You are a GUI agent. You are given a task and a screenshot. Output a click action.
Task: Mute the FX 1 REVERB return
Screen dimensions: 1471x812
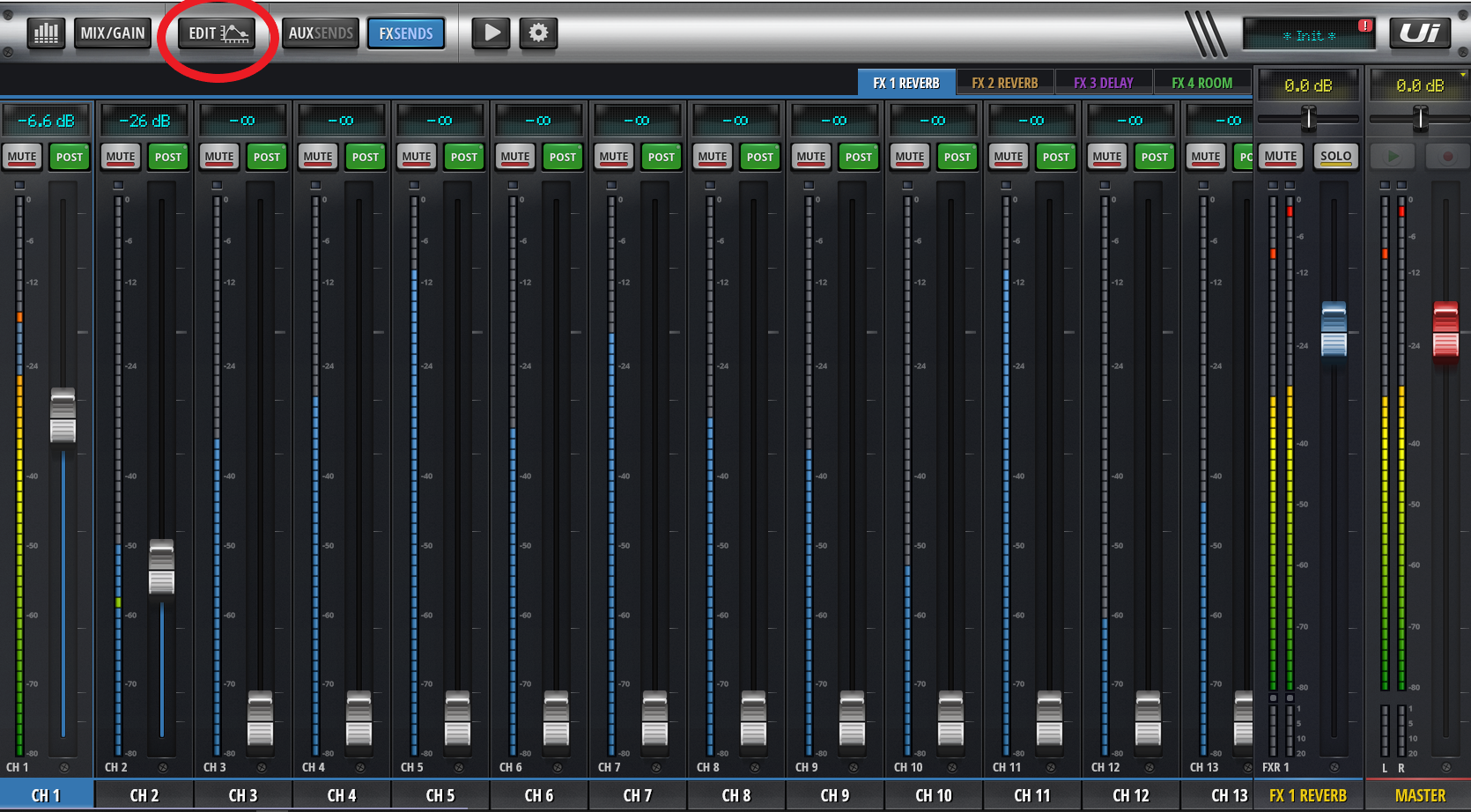click(x=1281, y=157)
